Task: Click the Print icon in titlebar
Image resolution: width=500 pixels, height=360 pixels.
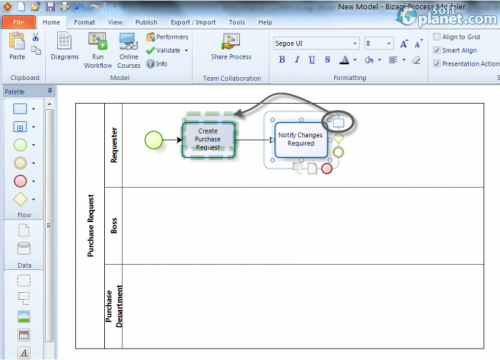Action: pyautogui.click(x=64, y=6)
